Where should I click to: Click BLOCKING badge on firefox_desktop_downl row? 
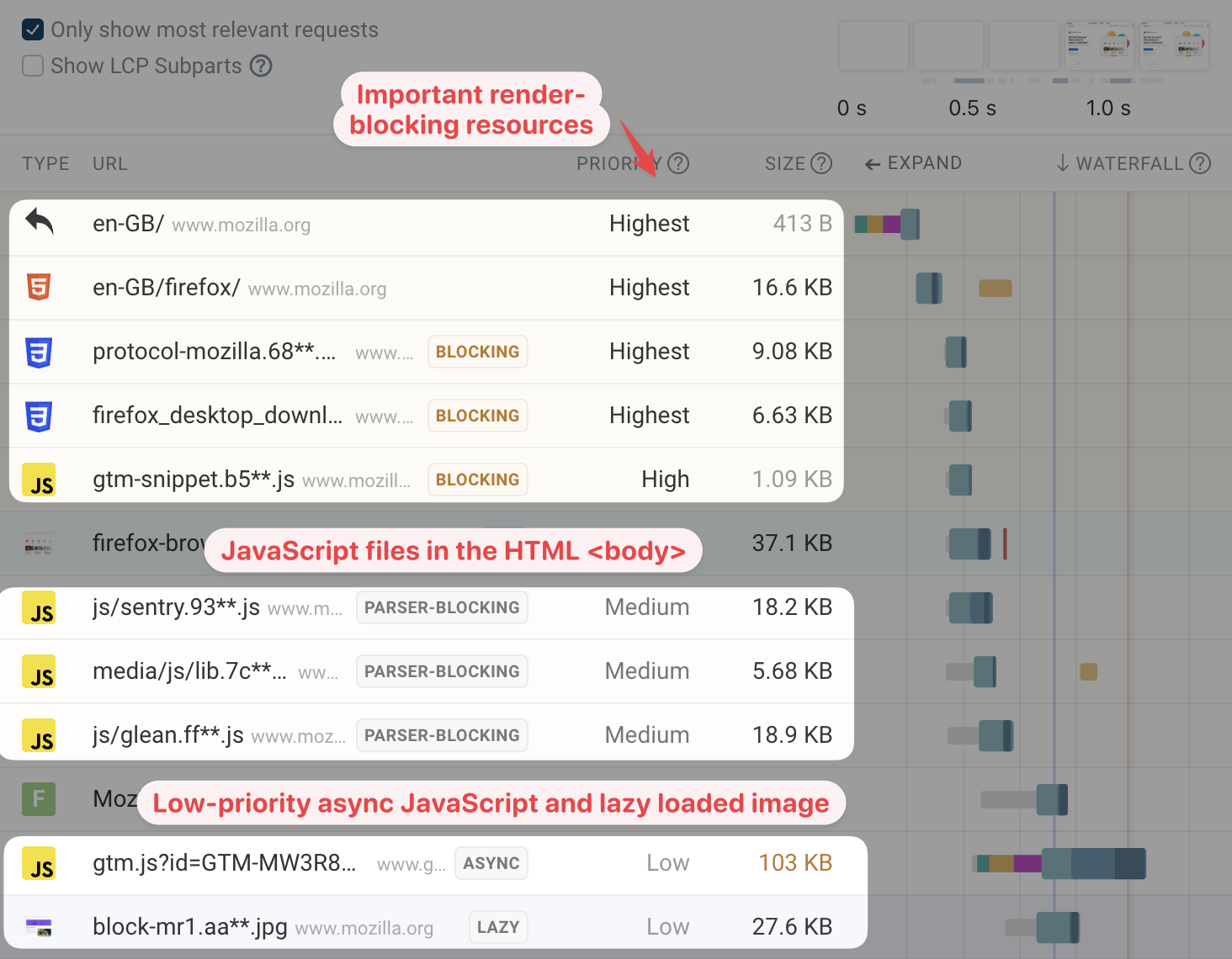(x=478, y=416)
